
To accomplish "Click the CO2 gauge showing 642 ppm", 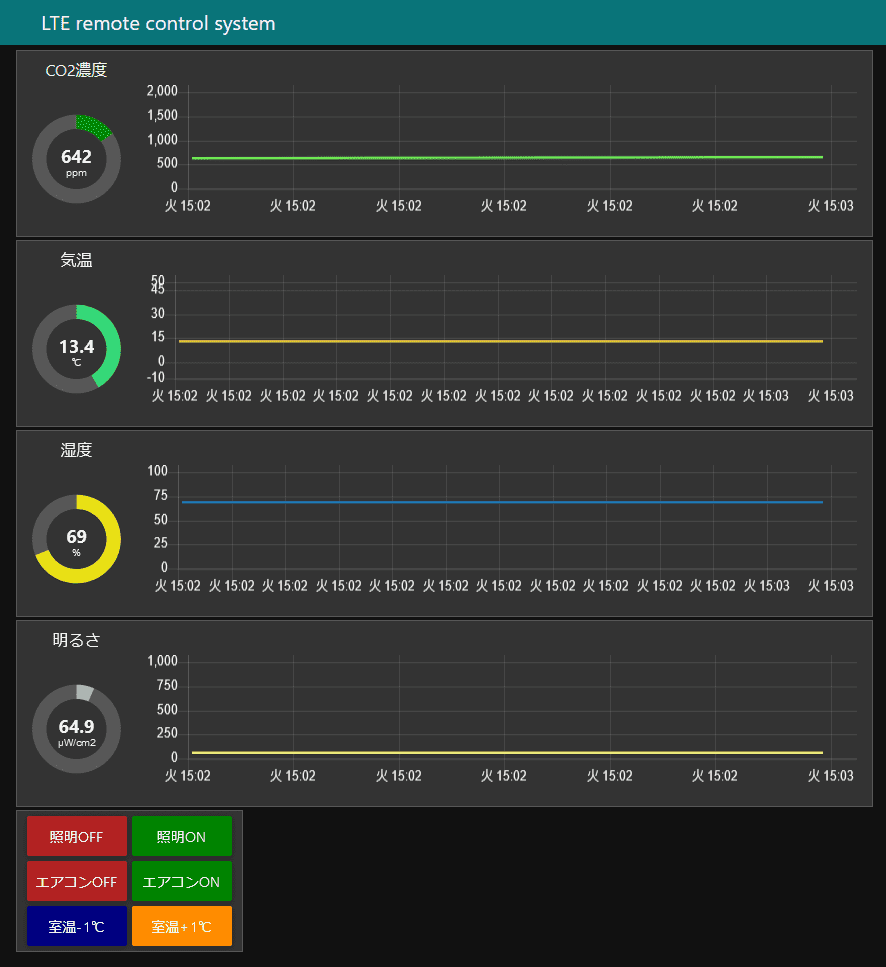I will click(x=76, y=160).
